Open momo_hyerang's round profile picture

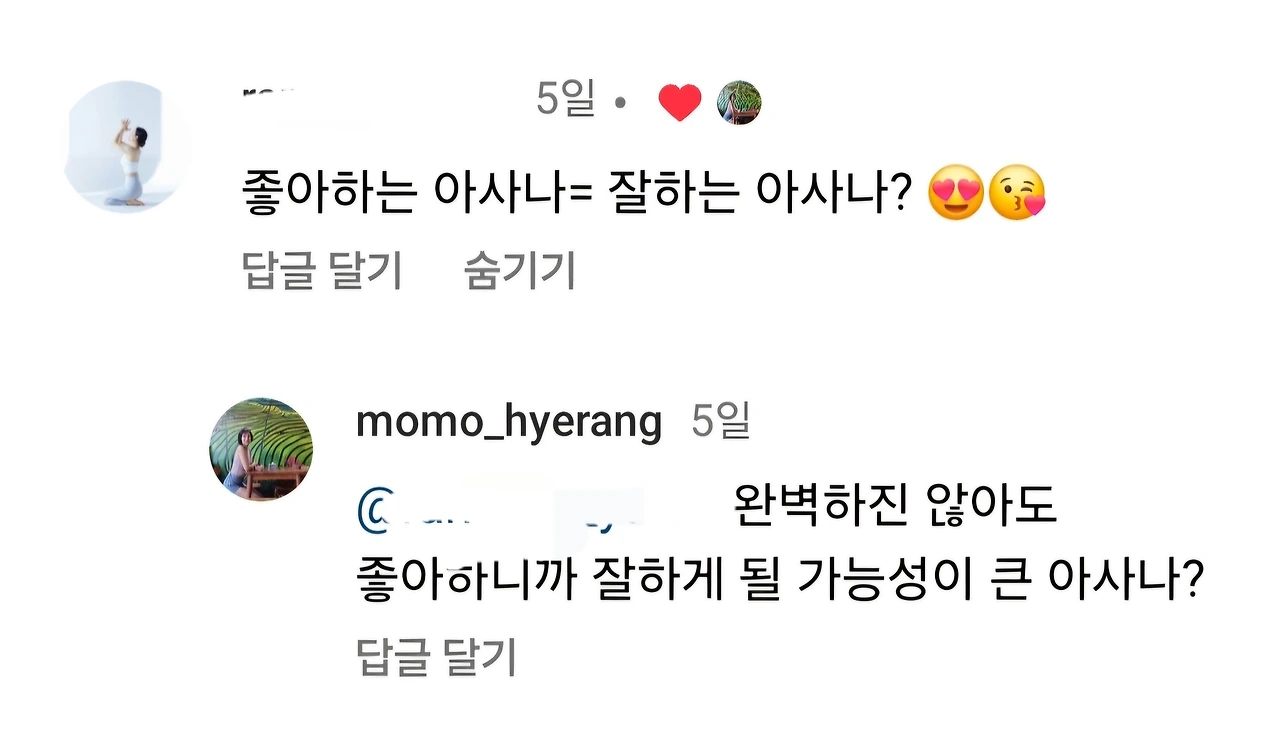click(x=261, y=449)
